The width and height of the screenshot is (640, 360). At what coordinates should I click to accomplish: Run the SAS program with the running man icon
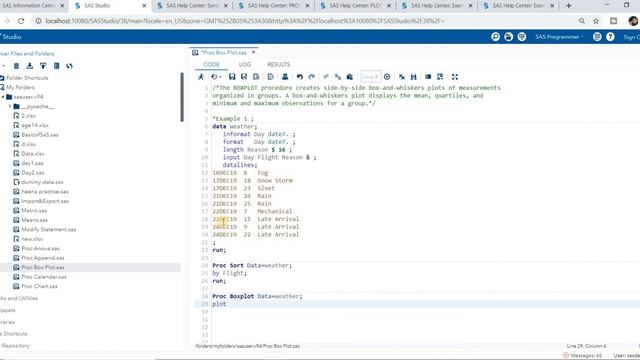(201, 77)
